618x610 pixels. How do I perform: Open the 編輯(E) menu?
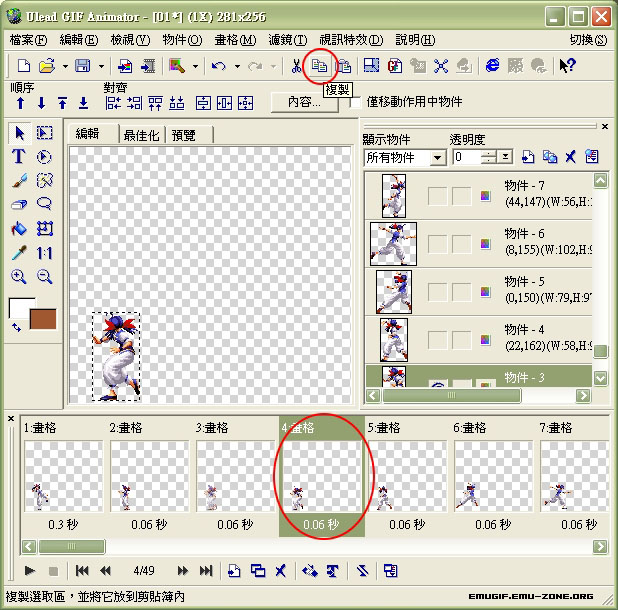(x=79, y=40)
